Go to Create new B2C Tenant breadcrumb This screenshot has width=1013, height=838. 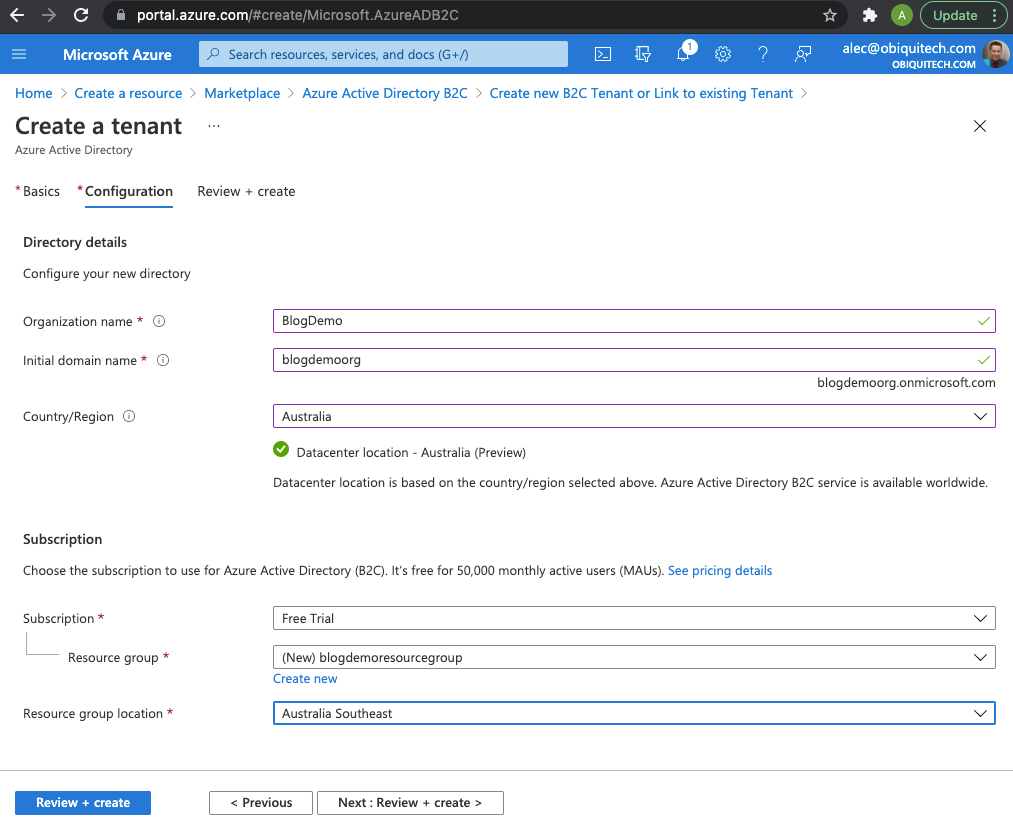point(641,93)
